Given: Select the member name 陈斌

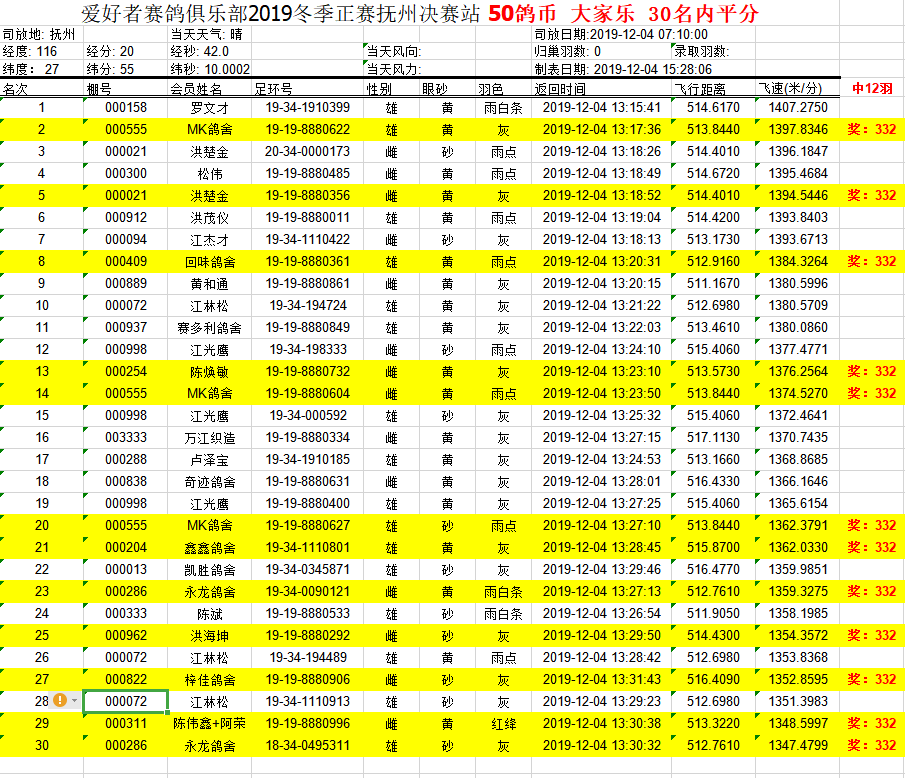Looking at the screenshot, I should coord(210,614).
